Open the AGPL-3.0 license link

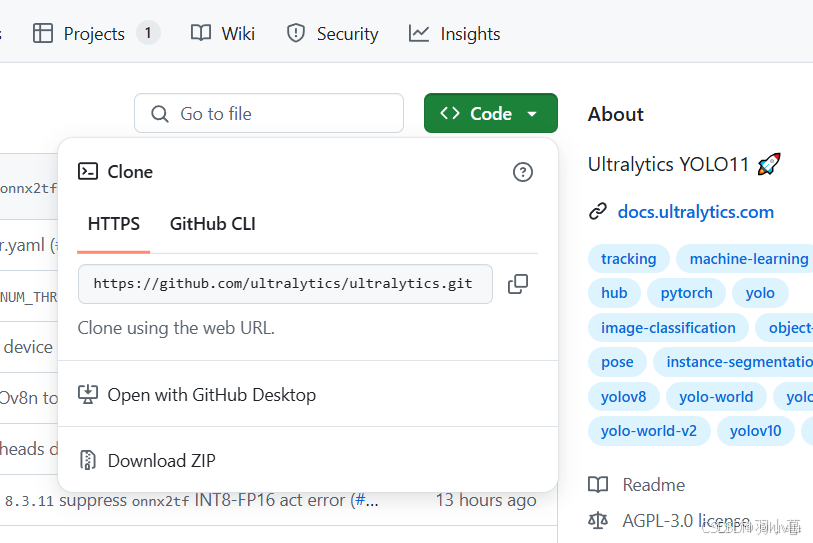point(686,520)
